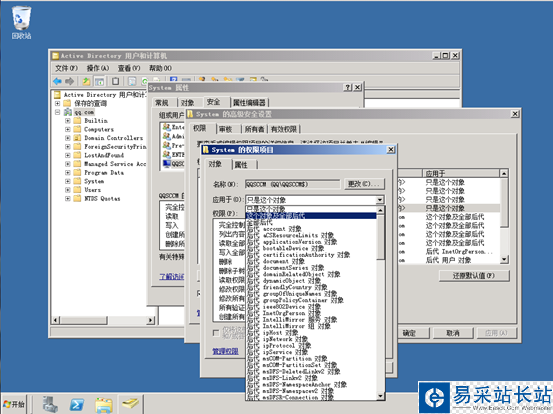Viewport: 553px width, 414px height.
Task: Switch to the 审核 tab
Action: pyautogui.click(x=226, y=129)
